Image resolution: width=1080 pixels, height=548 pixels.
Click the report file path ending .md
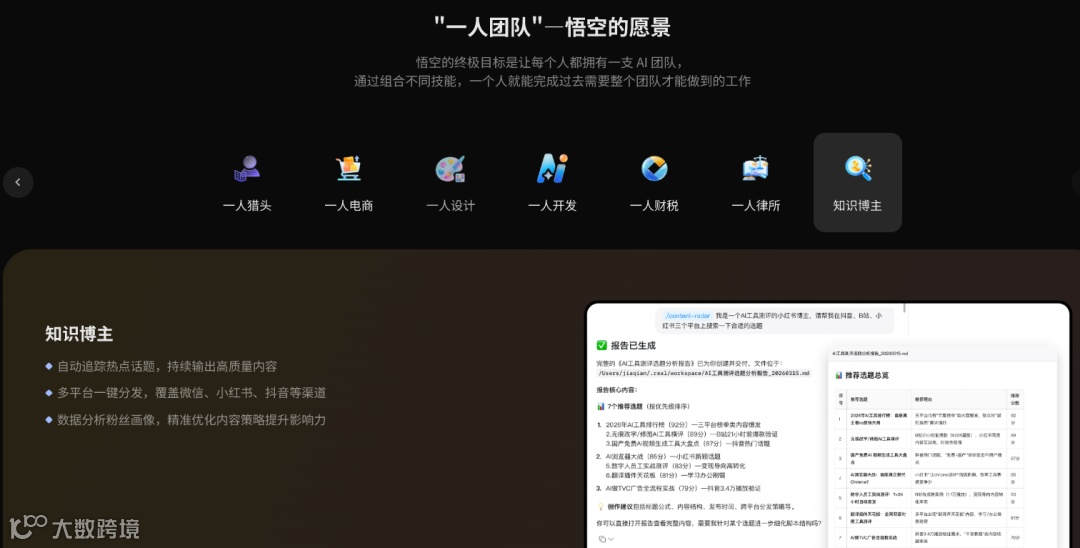pos(703,373)
